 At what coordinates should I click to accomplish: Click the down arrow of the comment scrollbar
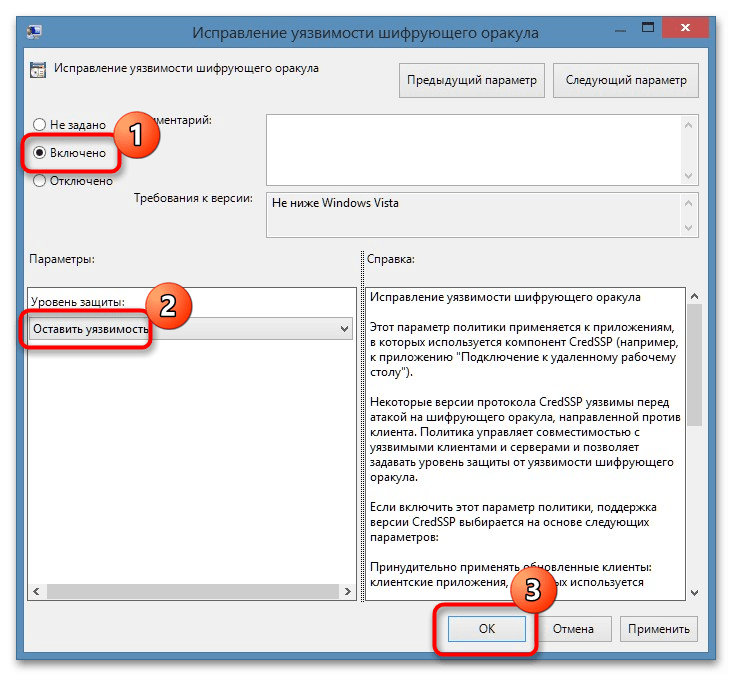click(x=688, y=176)
